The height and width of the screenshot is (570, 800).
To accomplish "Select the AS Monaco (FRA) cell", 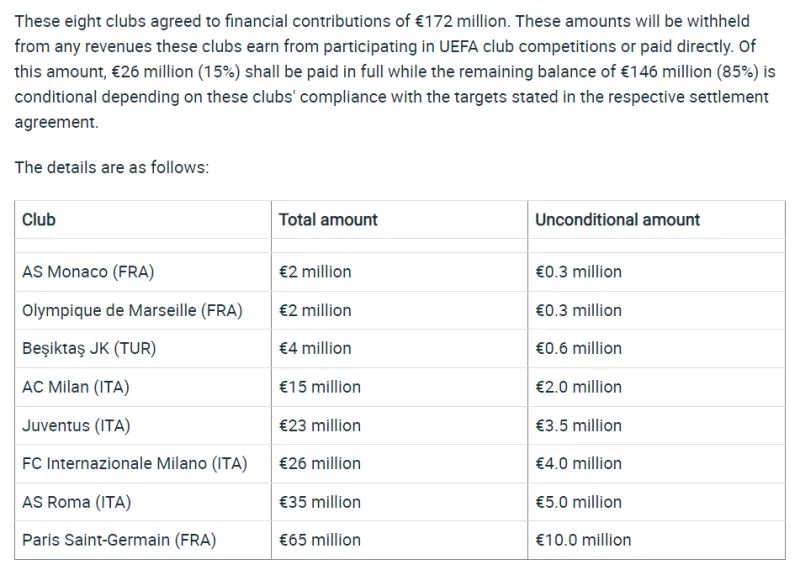I will (88, 272).
